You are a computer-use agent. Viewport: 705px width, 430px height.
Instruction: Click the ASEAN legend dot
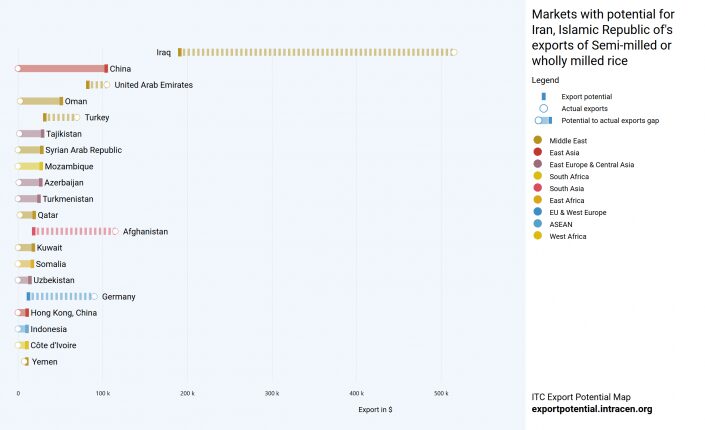[x=537, y=224]
